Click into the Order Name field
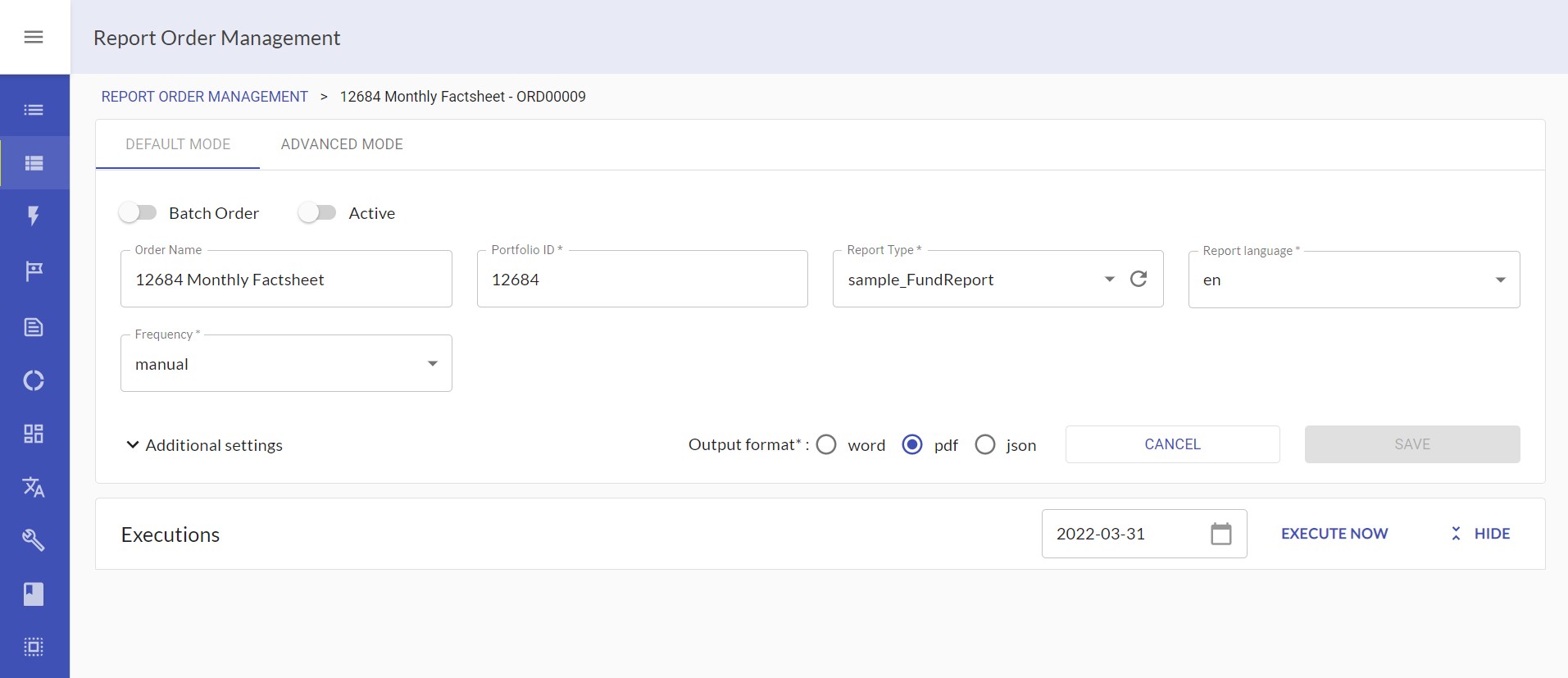Screen dimensions: 1568x678 286,280
